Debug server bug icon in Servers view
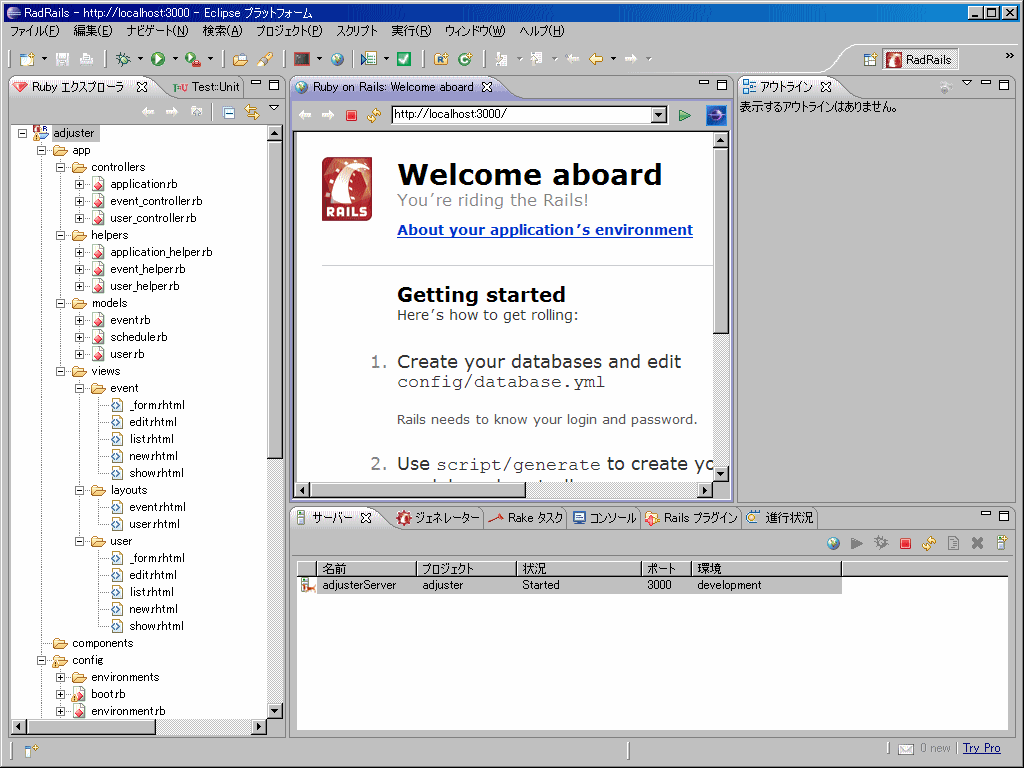The width and height of the screenshot is (1024, 768). (x=881, y=543)
